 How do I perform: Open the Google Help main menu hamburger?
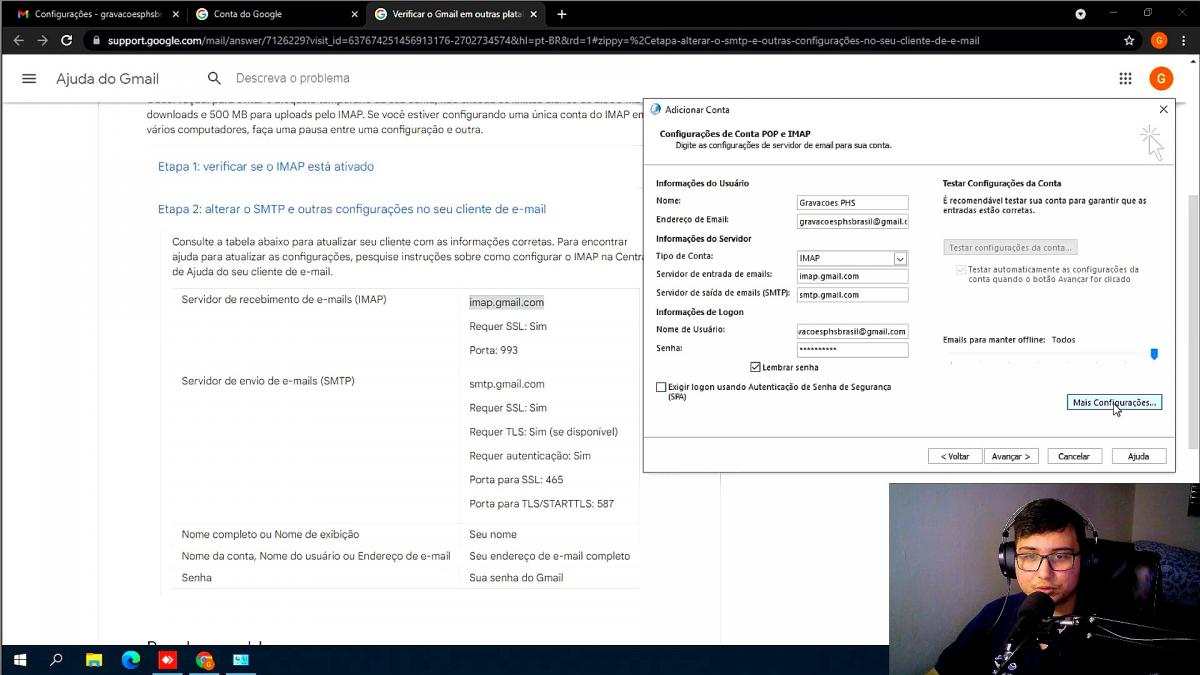tap(29, 78)
